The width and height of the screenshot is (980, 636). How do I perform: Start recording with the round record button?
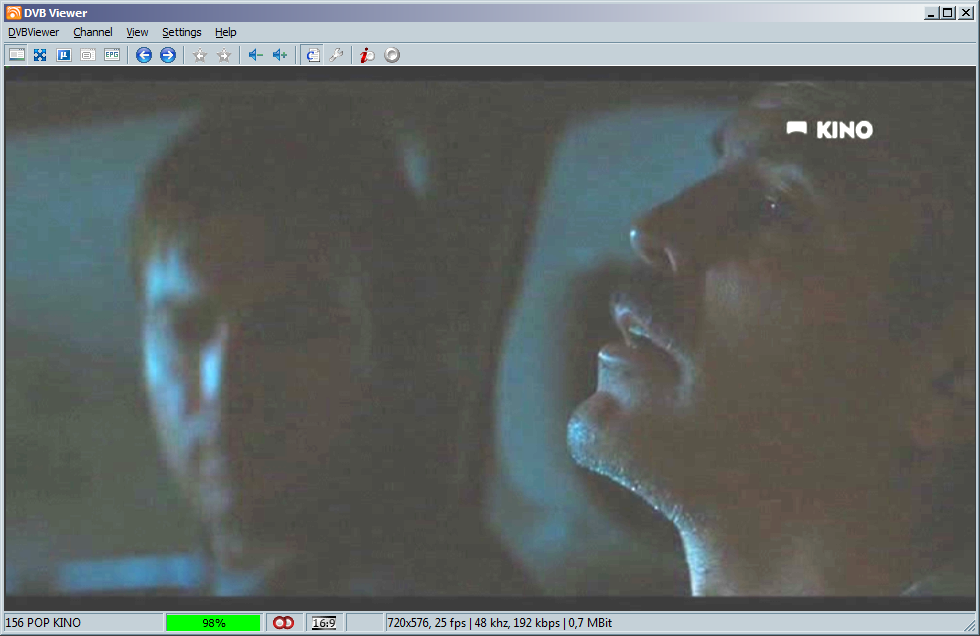point(392,55)
